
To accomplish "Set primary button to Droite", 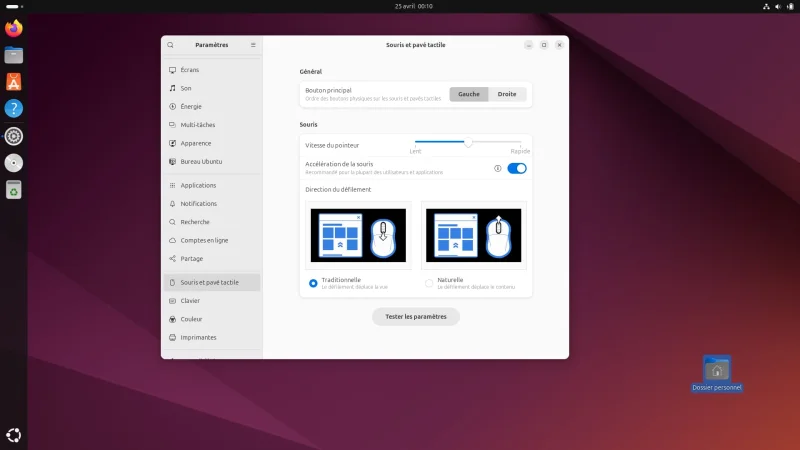I will click(507, 94).
